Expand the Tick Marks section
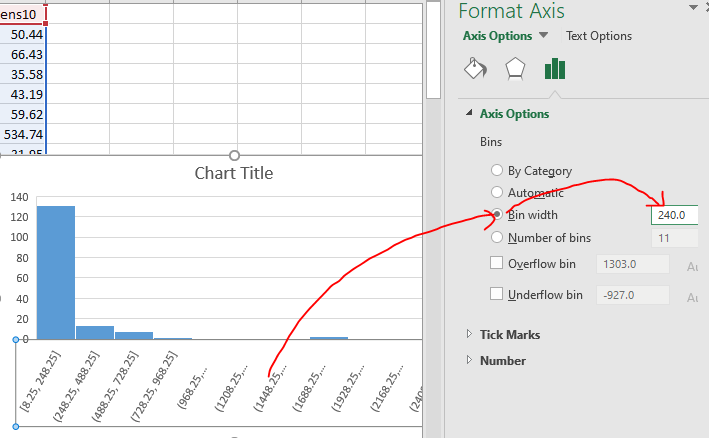Viewport: 709px width, 438px height. click(470, 334)
